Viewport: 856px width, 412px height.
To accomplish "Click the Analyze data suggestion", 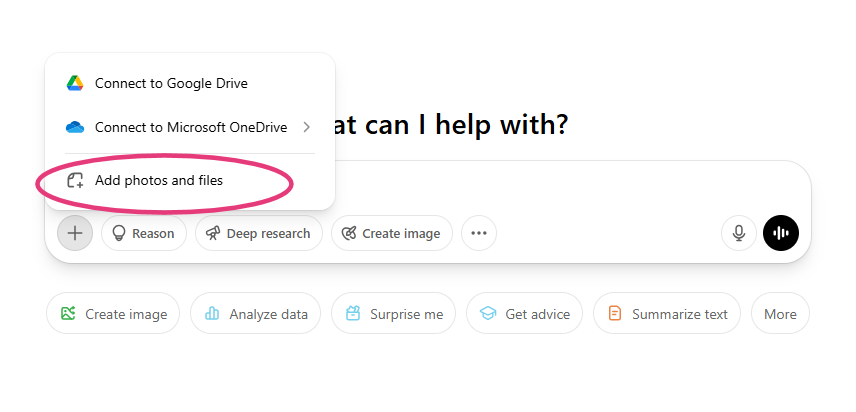I will click(x=255, y=314).
